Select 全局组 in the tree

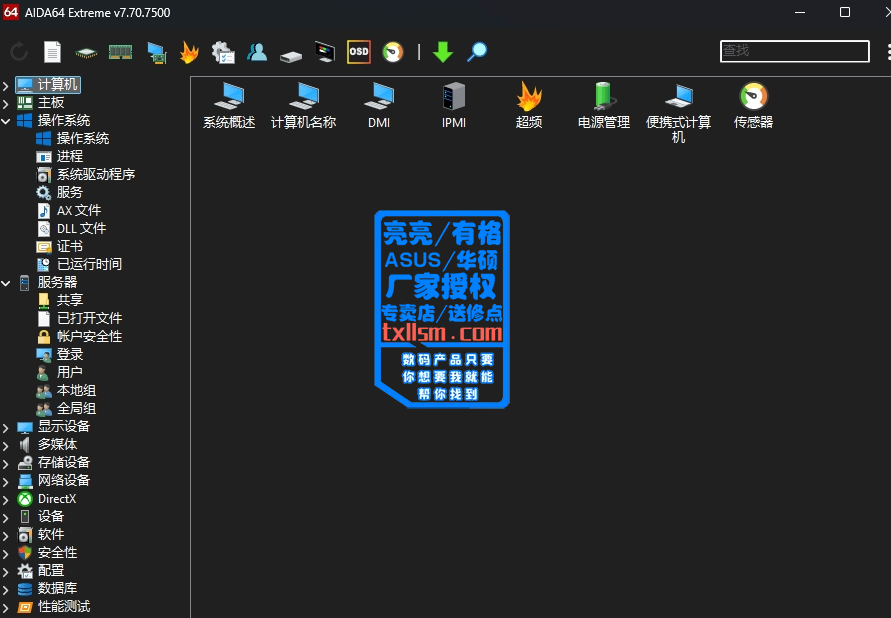click(x=66, y=408)
